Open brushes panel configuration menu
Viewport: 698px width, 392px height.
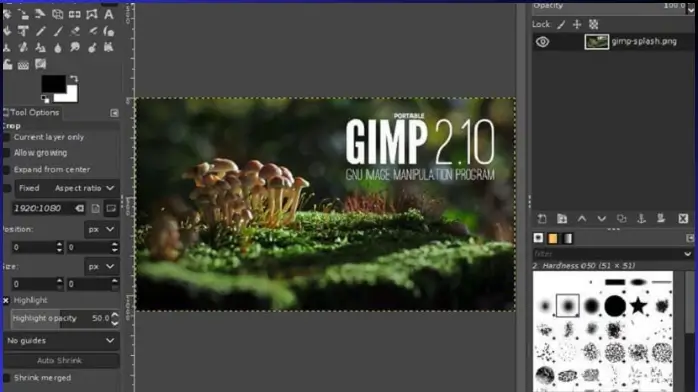pos(690,238)
